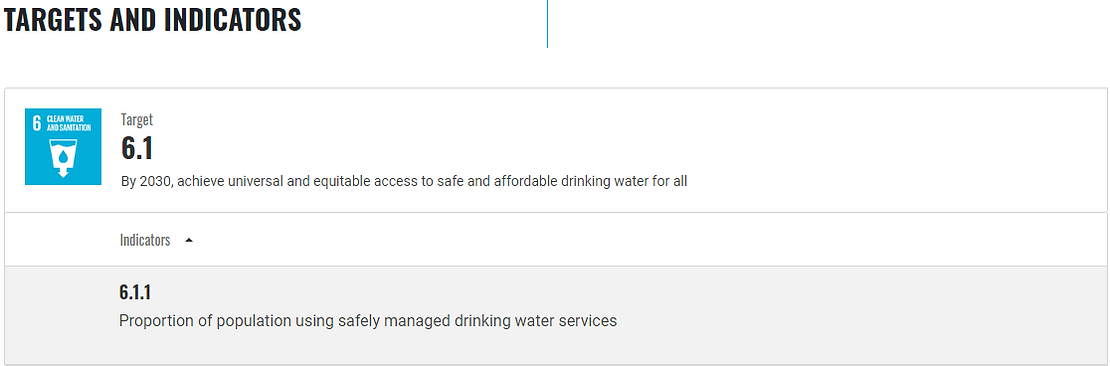The width and height of the screenshot is (1110, 366).
Task: Open indicator 6.1.1 heading
Action: [x=135, y=292]
